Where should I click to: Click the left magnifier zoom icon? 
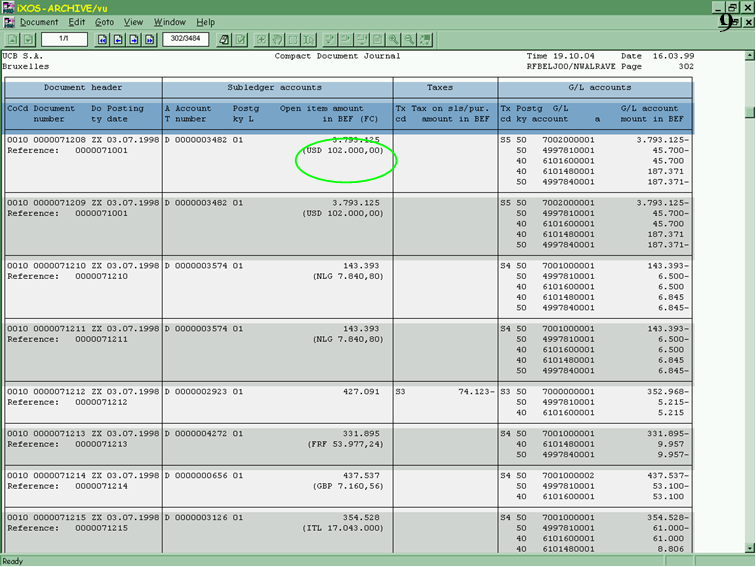[x=394, y=40]
